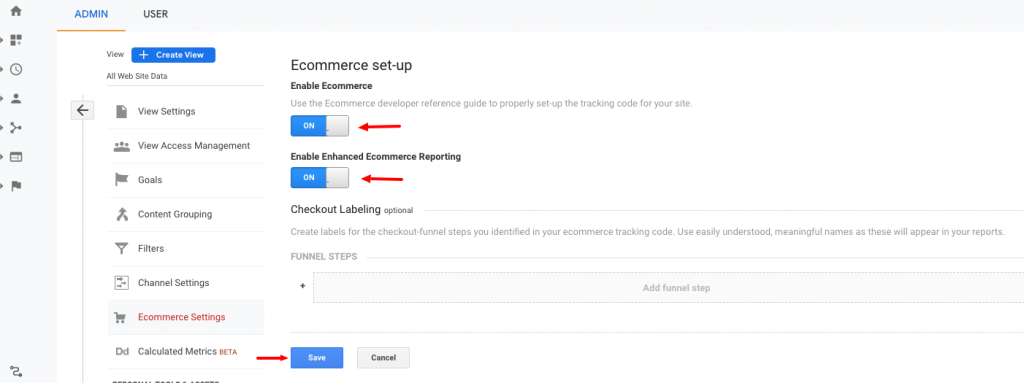The width and height of the screenshot is (1024, 383).
Task: Open View Settings menu item
Action: (186, 112)
